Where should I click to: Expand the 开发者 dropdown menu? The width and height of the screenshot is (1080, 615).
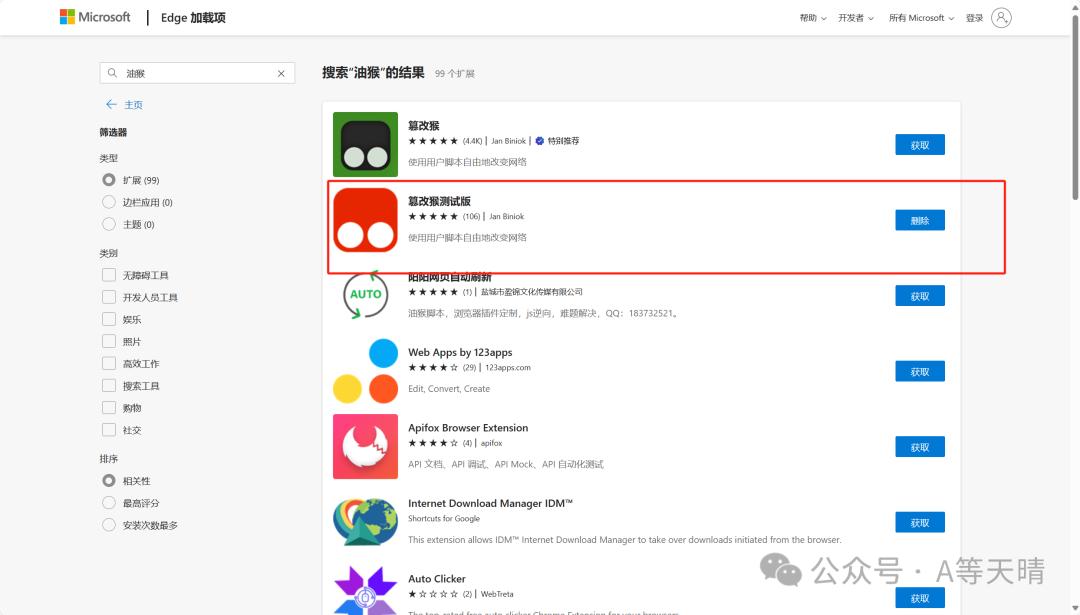855,18
